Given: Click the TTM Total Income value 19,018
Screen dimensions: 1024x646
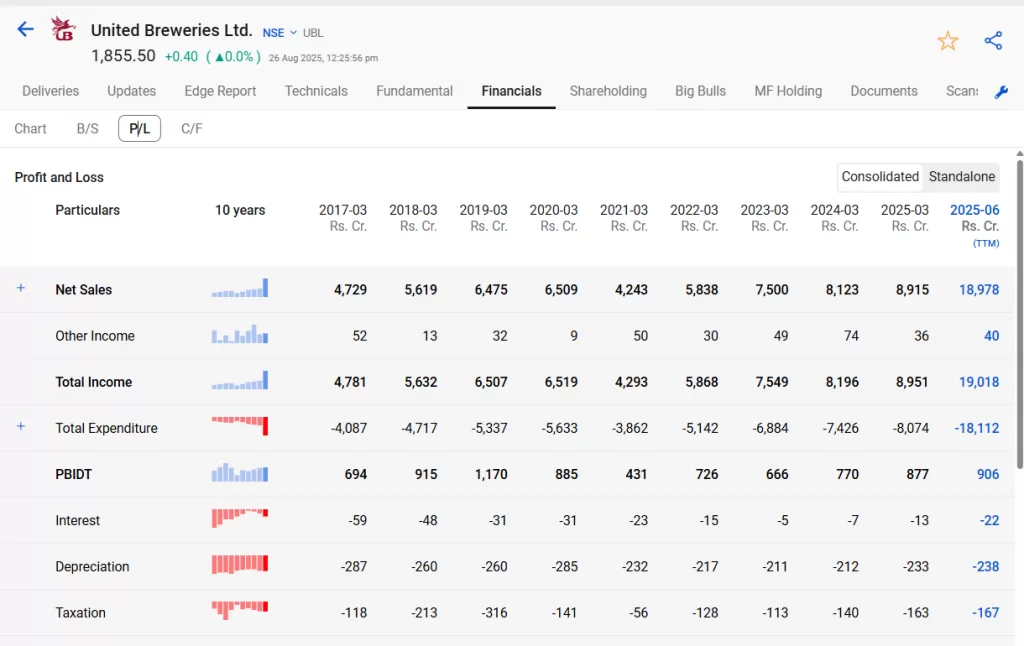Looking at the screenshot, I should (978, 382).
